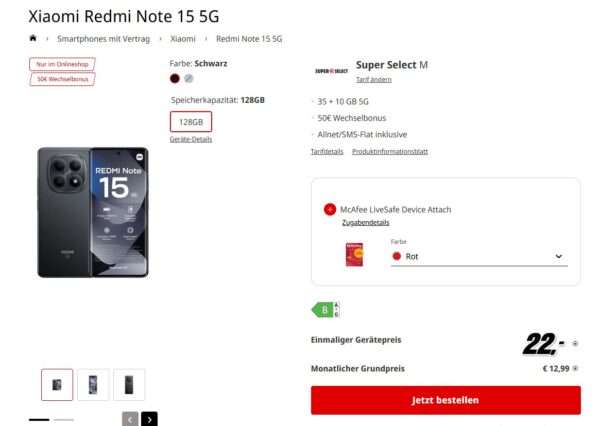Show the second phone thumbnail image
Image resolution: width=600 pixels, height=426 pixels.
[x=93, y=384]
